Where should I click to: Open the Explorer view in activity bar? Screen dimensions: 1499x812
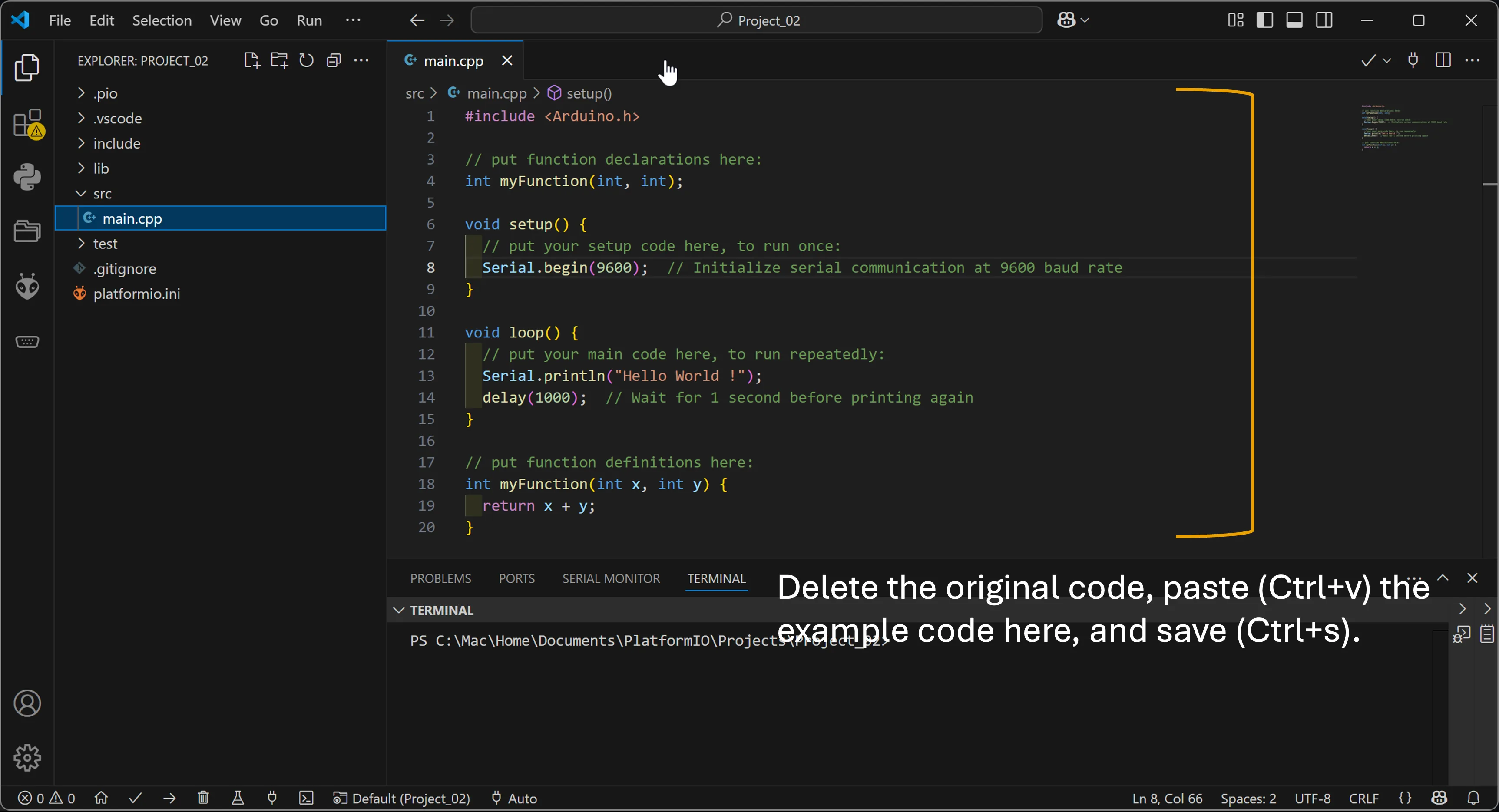point(27,67)
